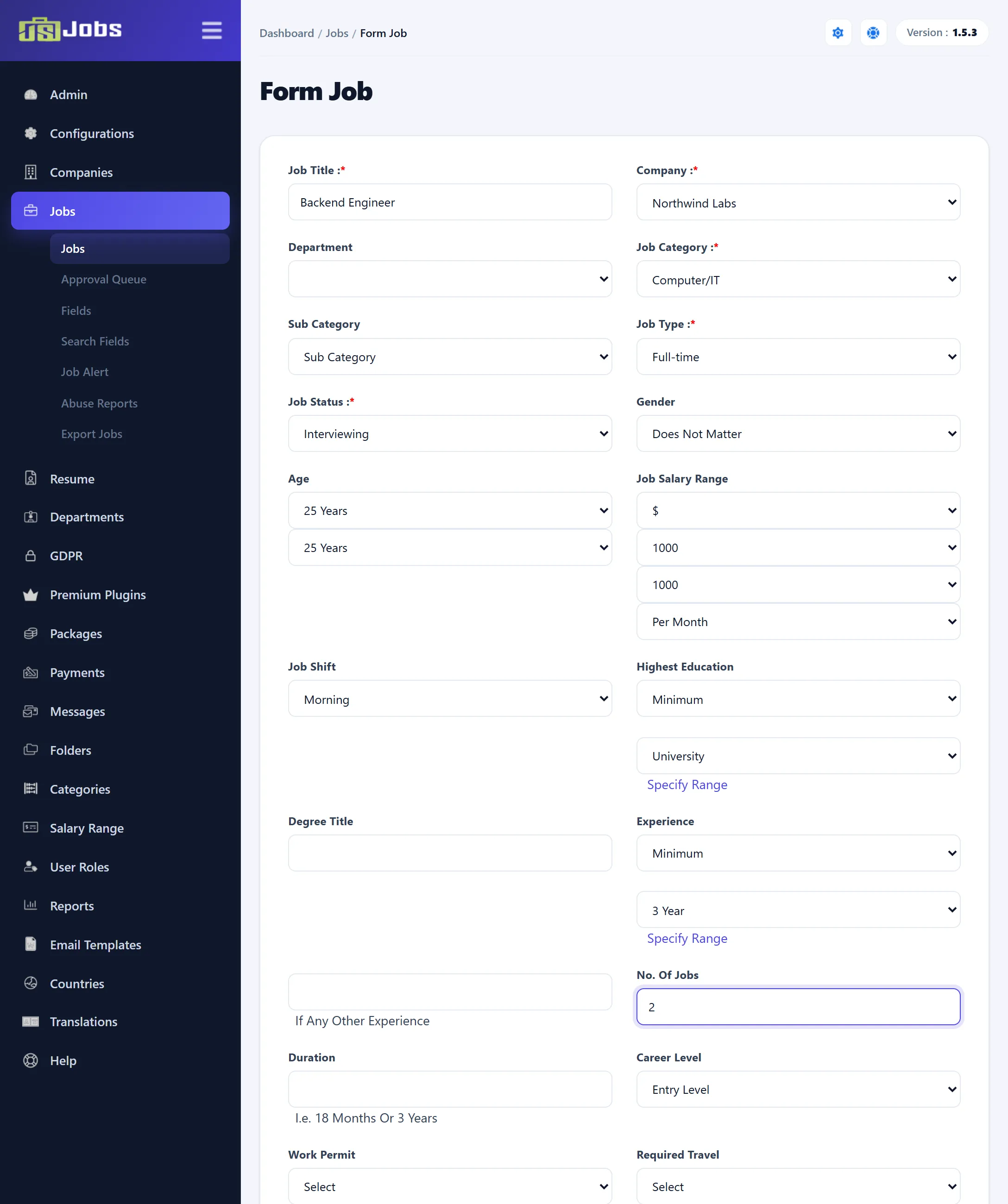Click the GDPR lock icon

[31, 556]
